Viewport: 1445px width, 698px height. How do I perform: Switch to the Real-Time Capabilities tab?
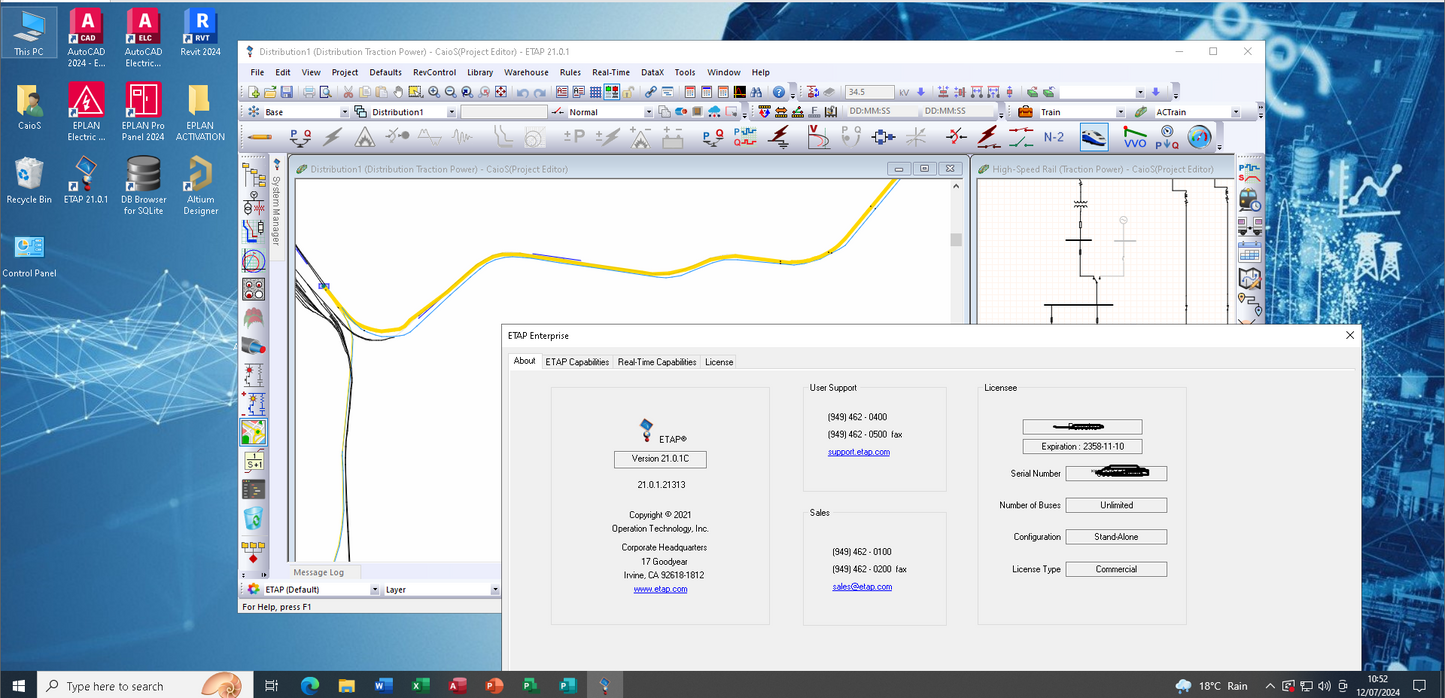pos(657,362)
